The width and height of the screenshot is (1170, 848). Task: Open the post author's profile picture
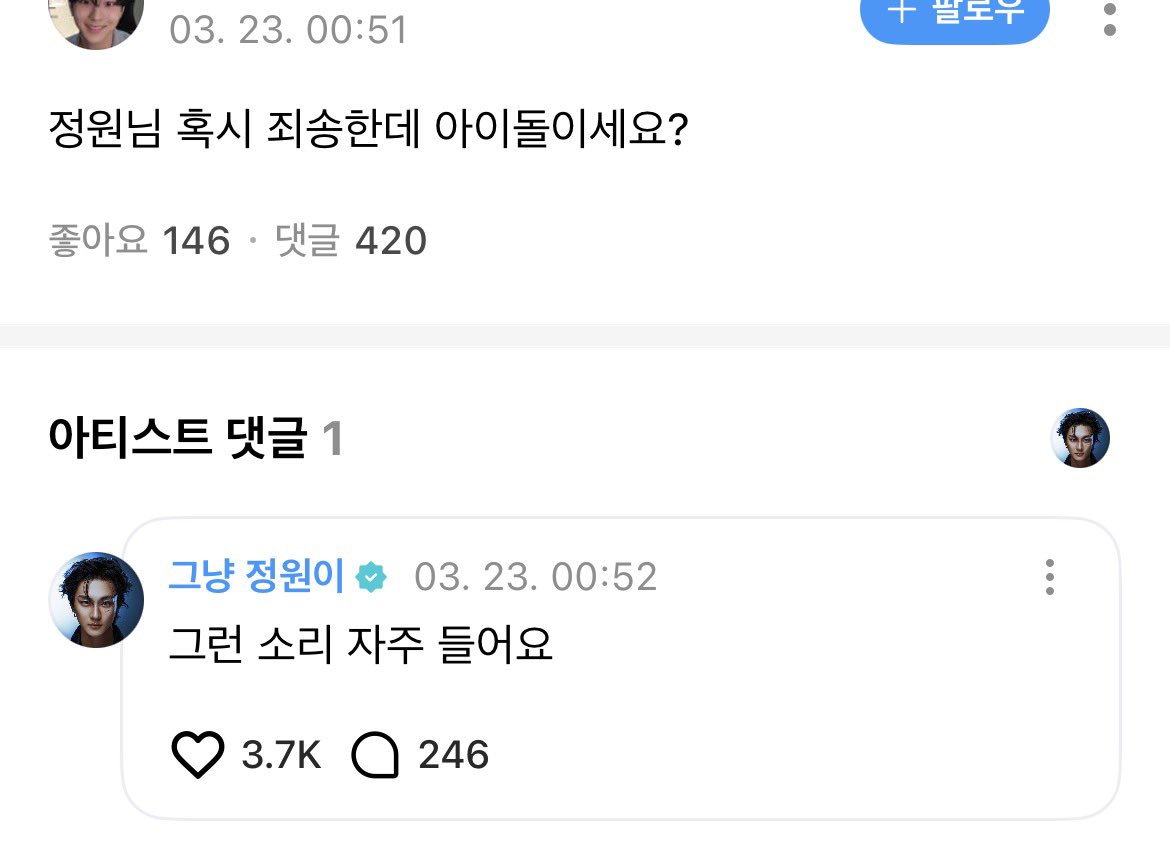96,18
